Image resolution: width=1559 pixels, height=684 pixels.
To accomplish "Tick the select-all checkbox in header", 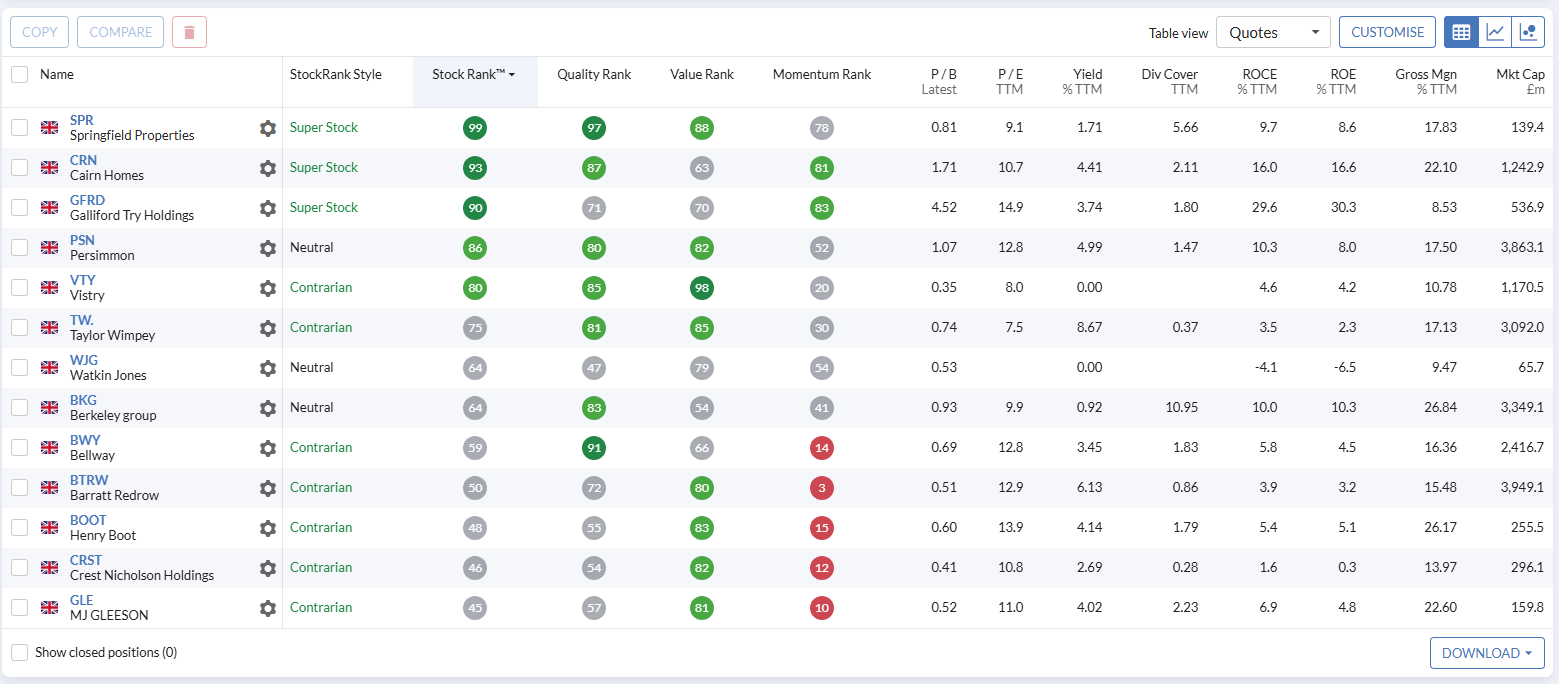I will (x=20, y=74).
